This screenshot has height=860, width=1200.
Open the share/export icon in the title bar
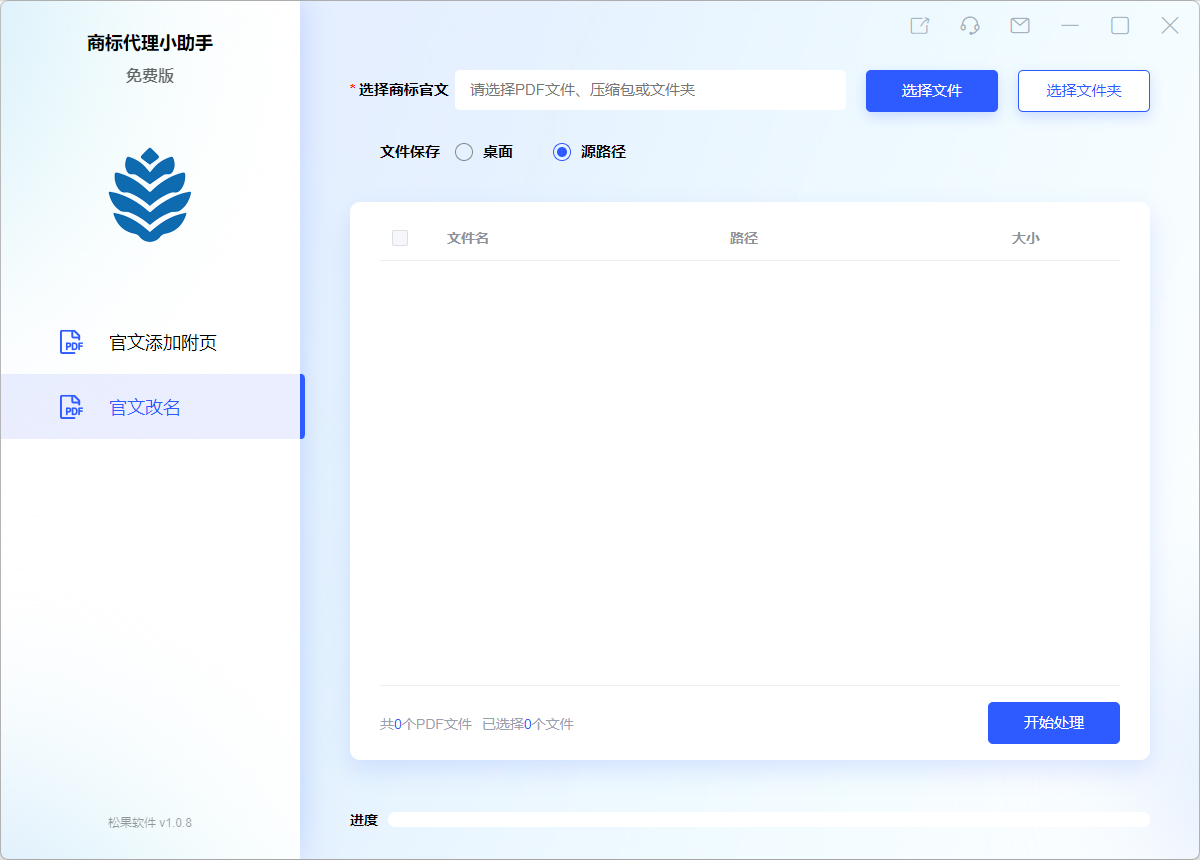click(919, 25)
